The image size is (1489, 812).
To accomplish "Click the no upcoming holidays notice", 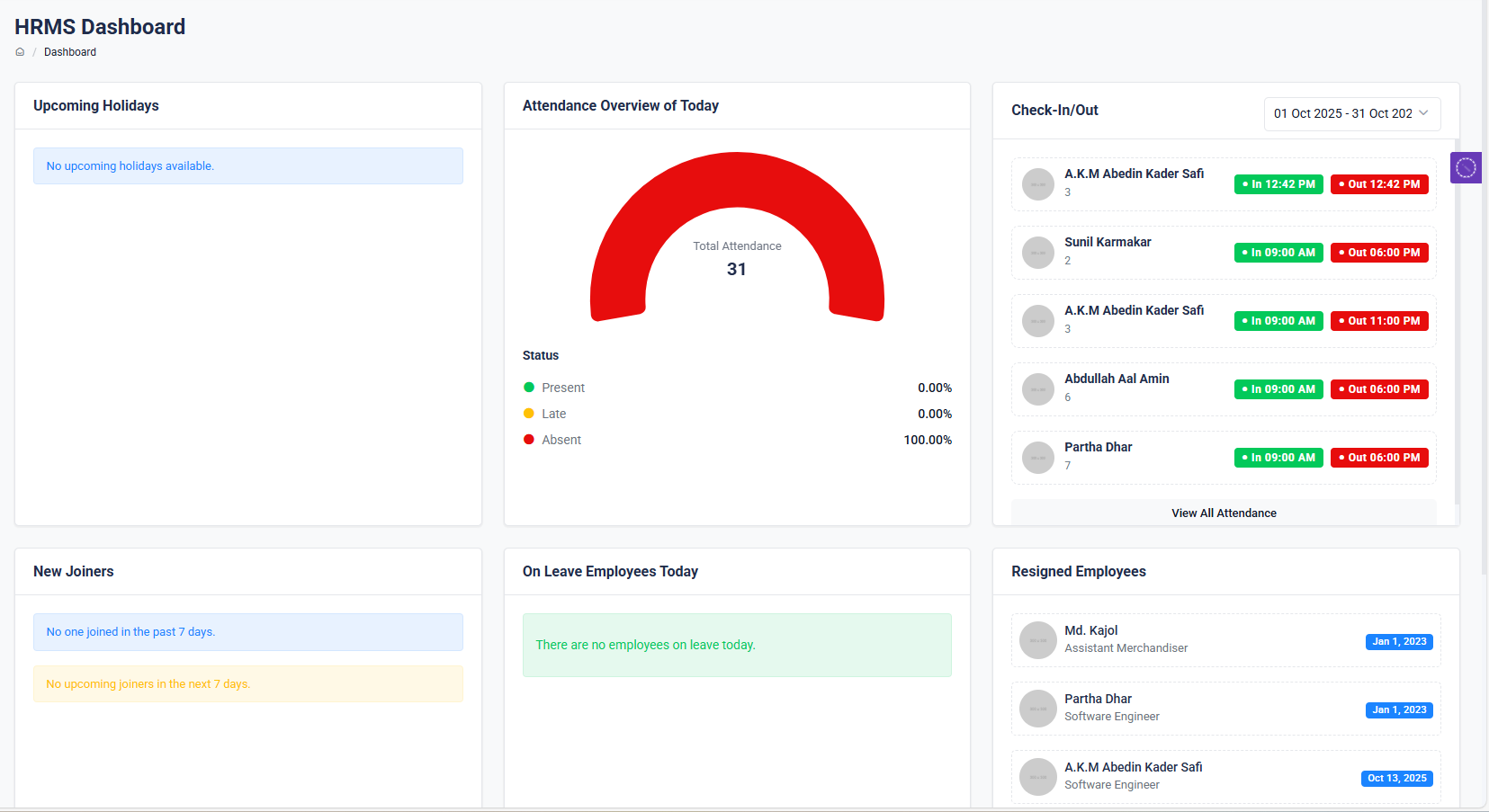I will click(248, 166).
